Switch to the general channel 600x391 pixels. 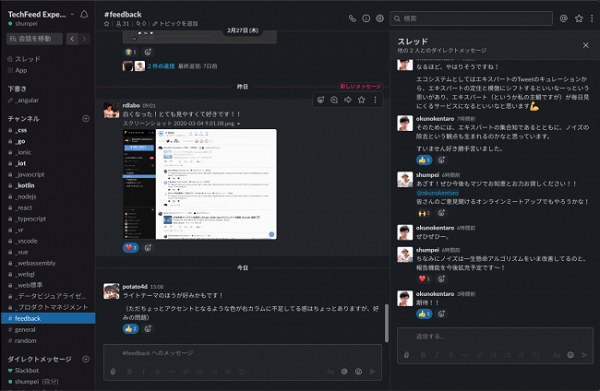(x=25, y=329)
